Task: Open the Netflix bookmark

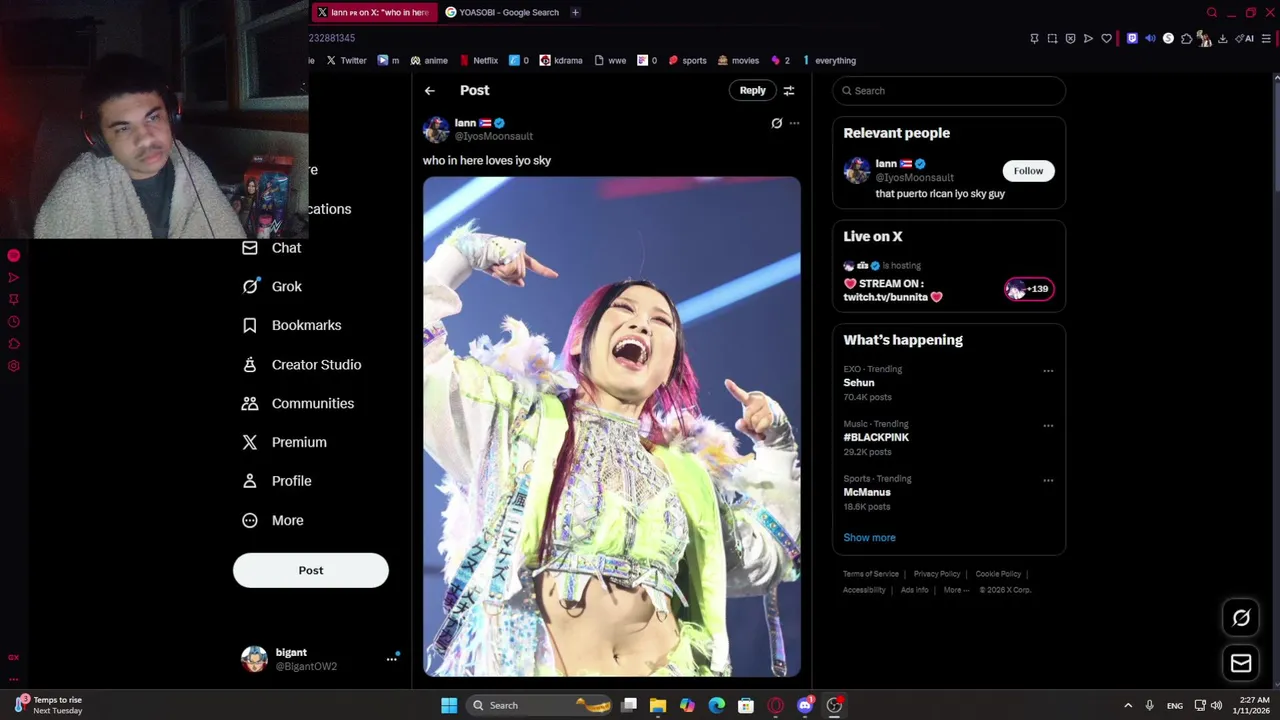Action: pyautogui.click(x=477, y=61)
